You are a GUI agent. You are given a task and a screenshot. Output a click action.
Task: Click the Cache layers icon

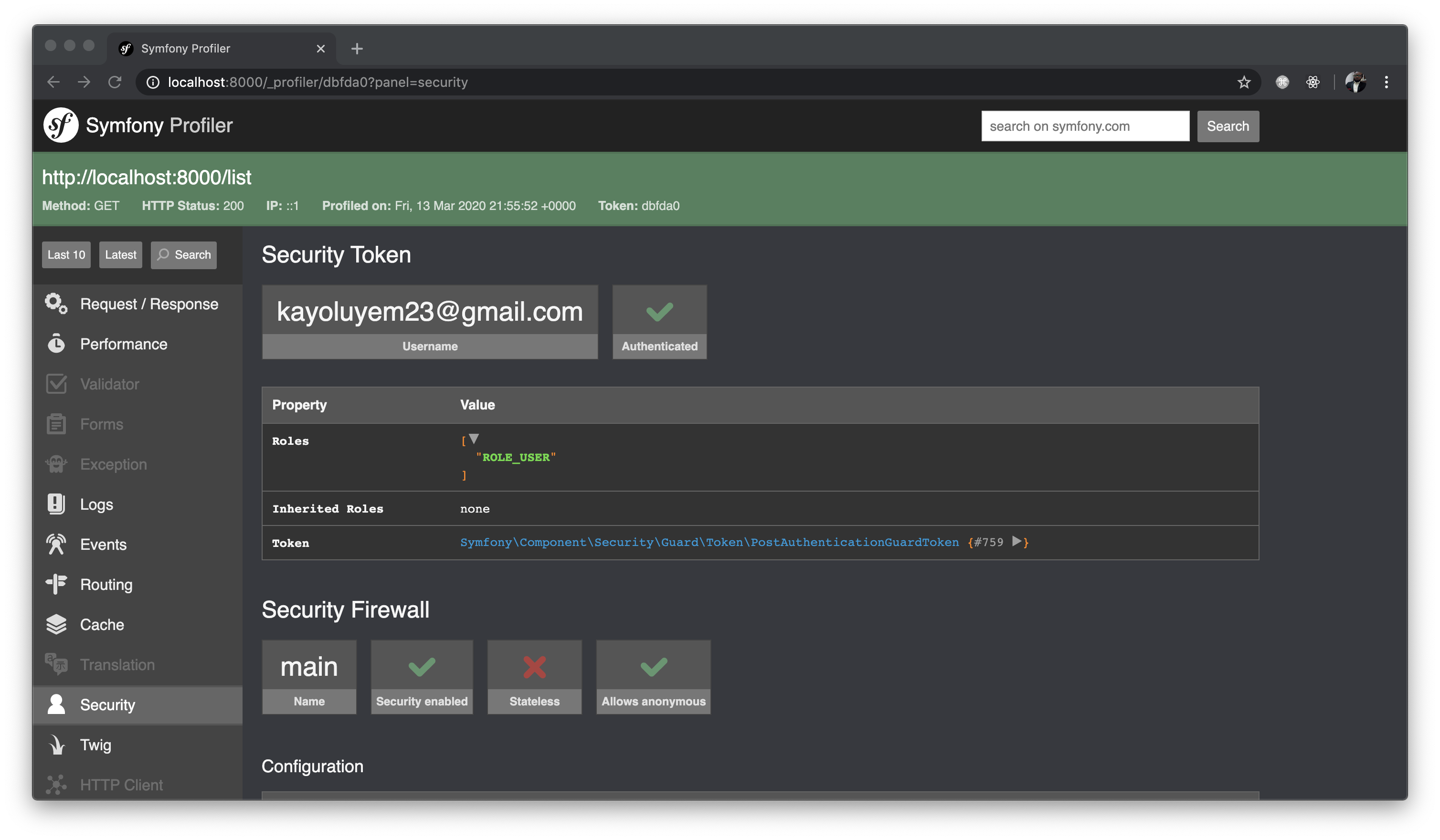[56, 624]
